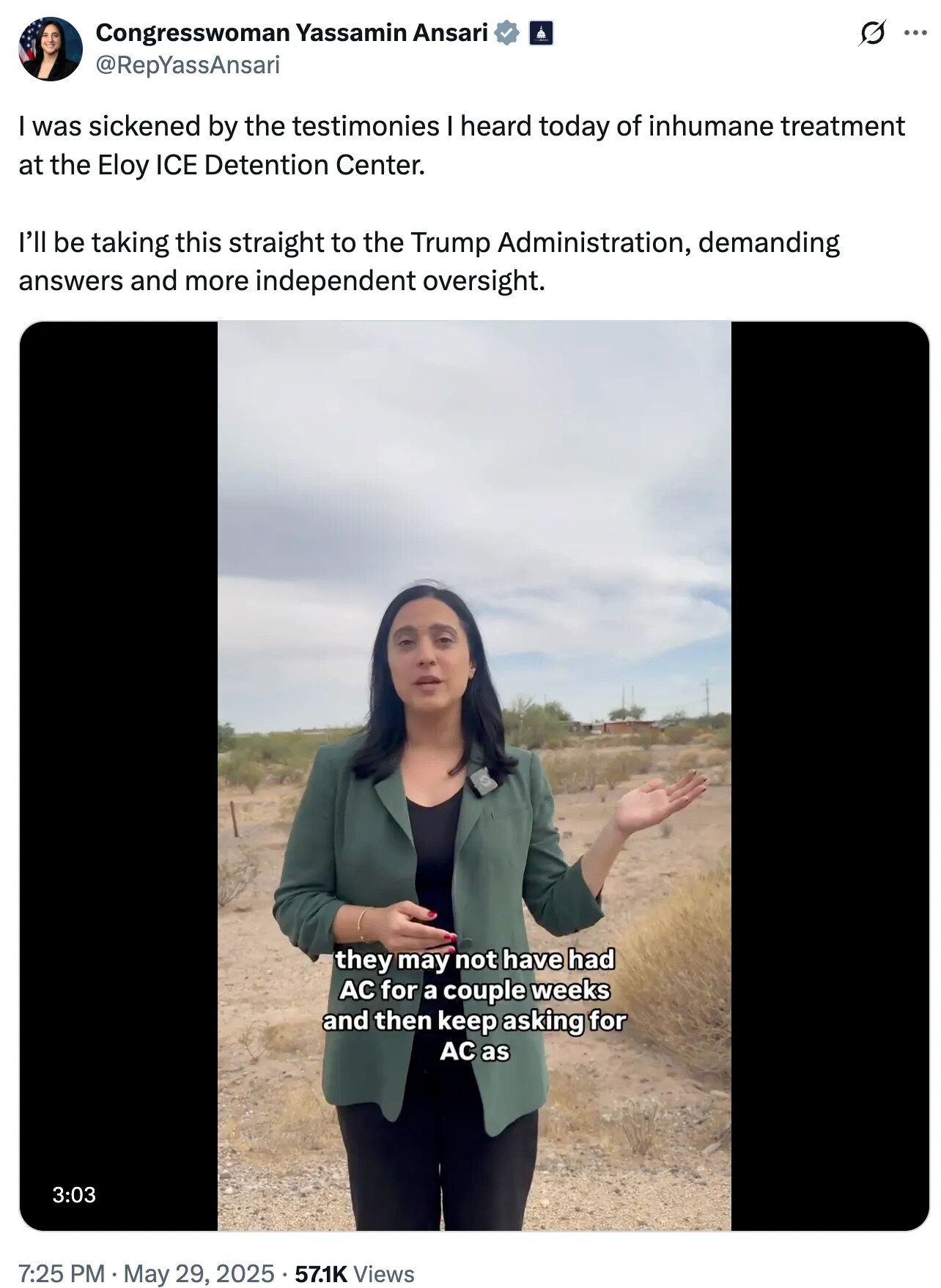Image resolution: width=941 pixels, height=1288 pixels.
Task: Click the blue verified checkmark badge
Action: click(x=507, y=33)
